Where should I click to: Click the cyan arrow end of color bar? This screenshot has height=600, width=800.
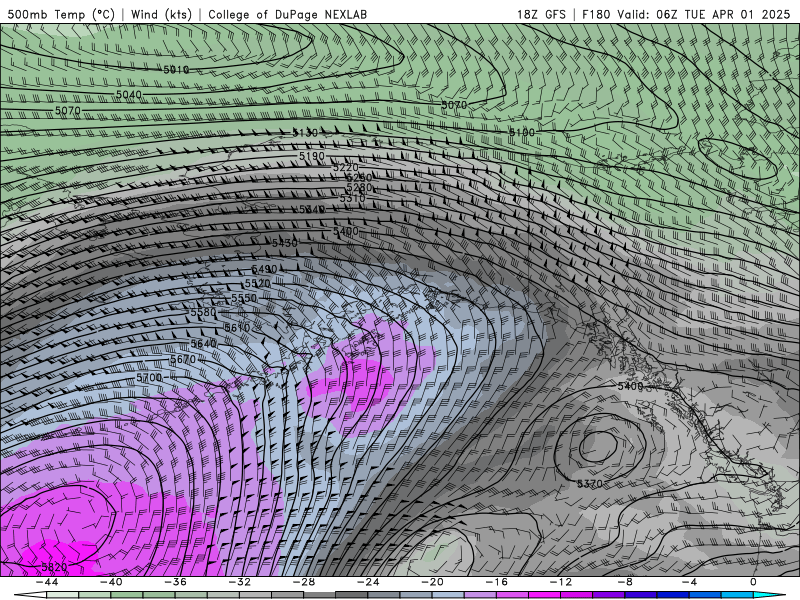pos(769,595)
